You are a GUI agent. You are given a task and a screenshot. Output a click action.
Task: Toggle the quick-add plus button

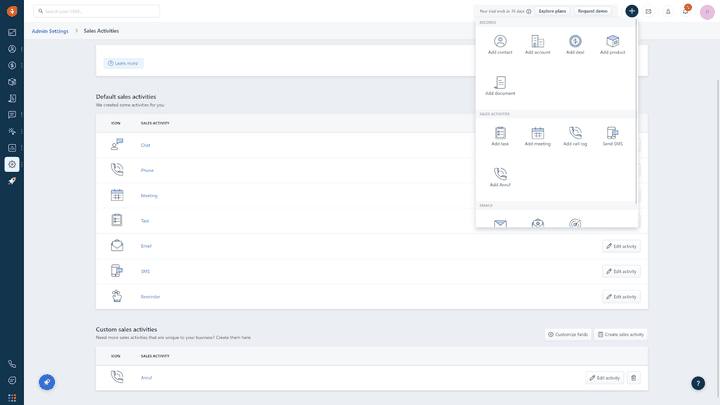[632, 11]
